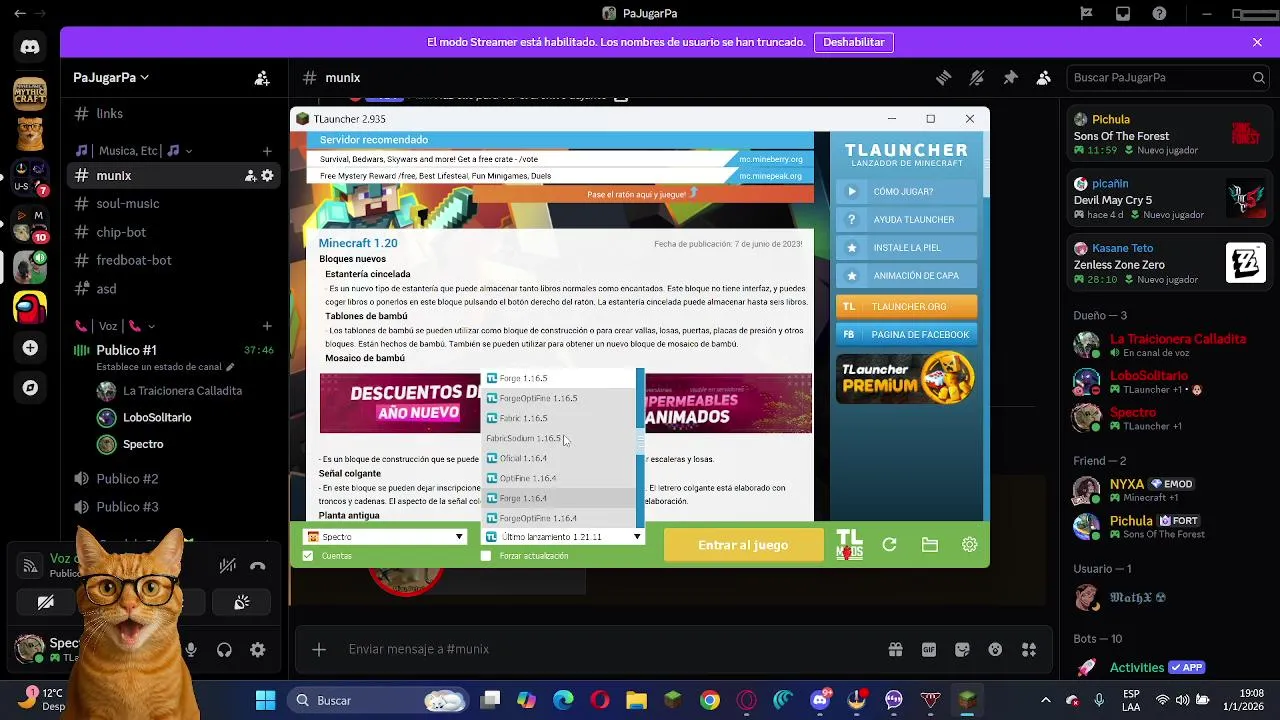Open the fredboat-bot channel

click(133, 260)
